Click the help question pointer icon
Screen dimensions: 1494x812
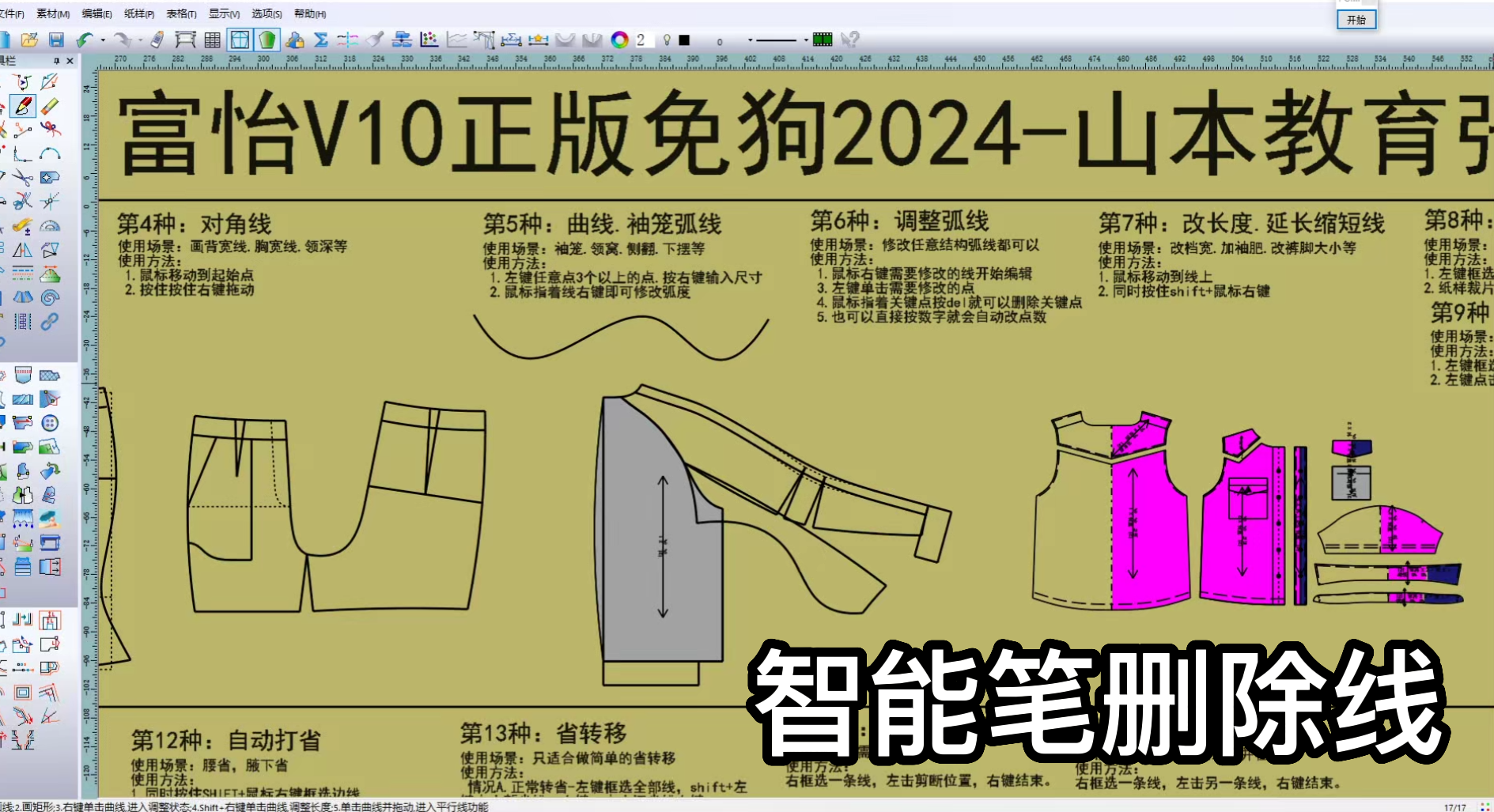tap(850, 39)
